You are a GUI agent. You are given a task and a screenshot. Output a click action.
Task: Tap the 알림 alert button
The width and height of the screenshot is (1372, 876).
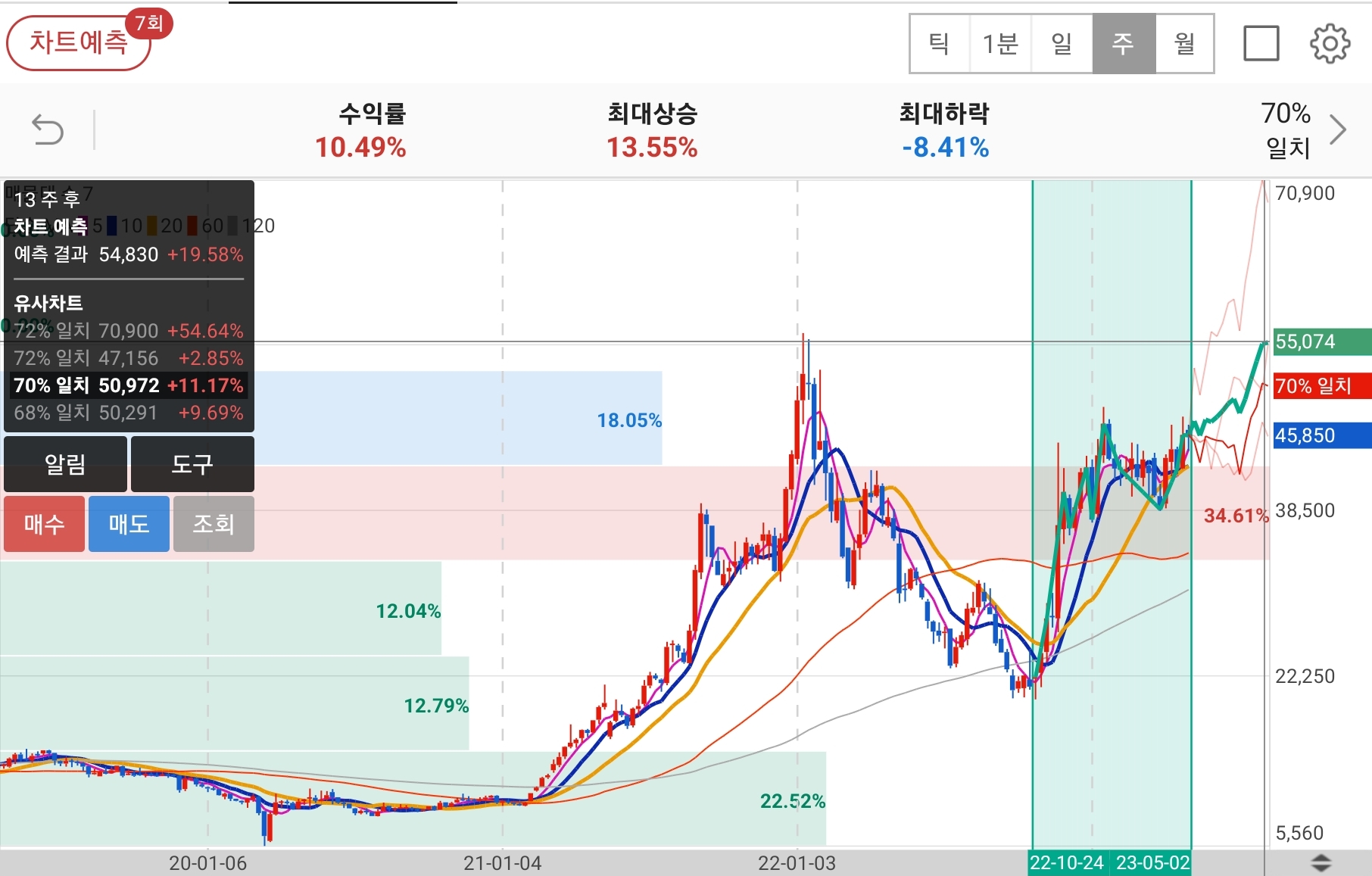pos(65,464)
